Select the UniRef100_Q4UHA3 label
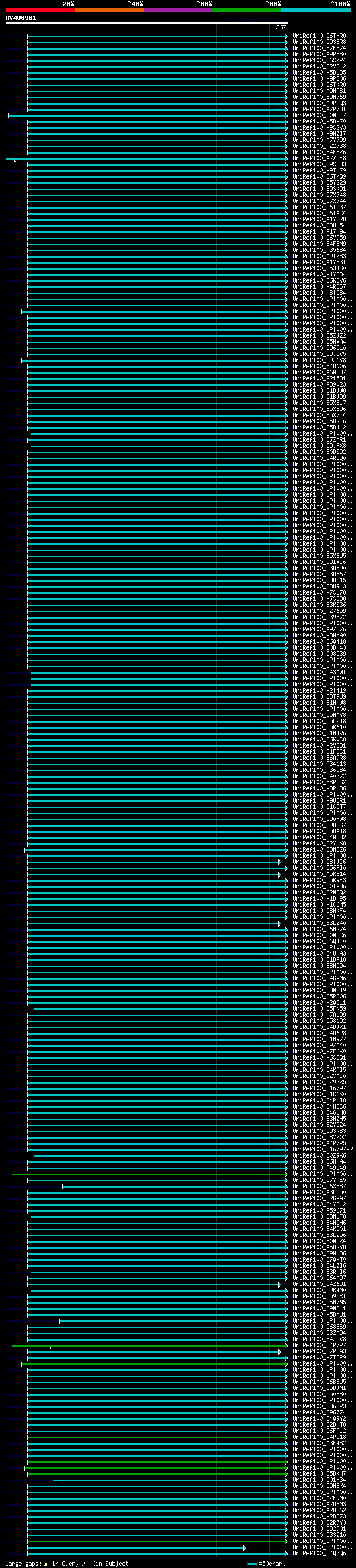This screenshot has width=356, height=1568. [x=319, y=954]
